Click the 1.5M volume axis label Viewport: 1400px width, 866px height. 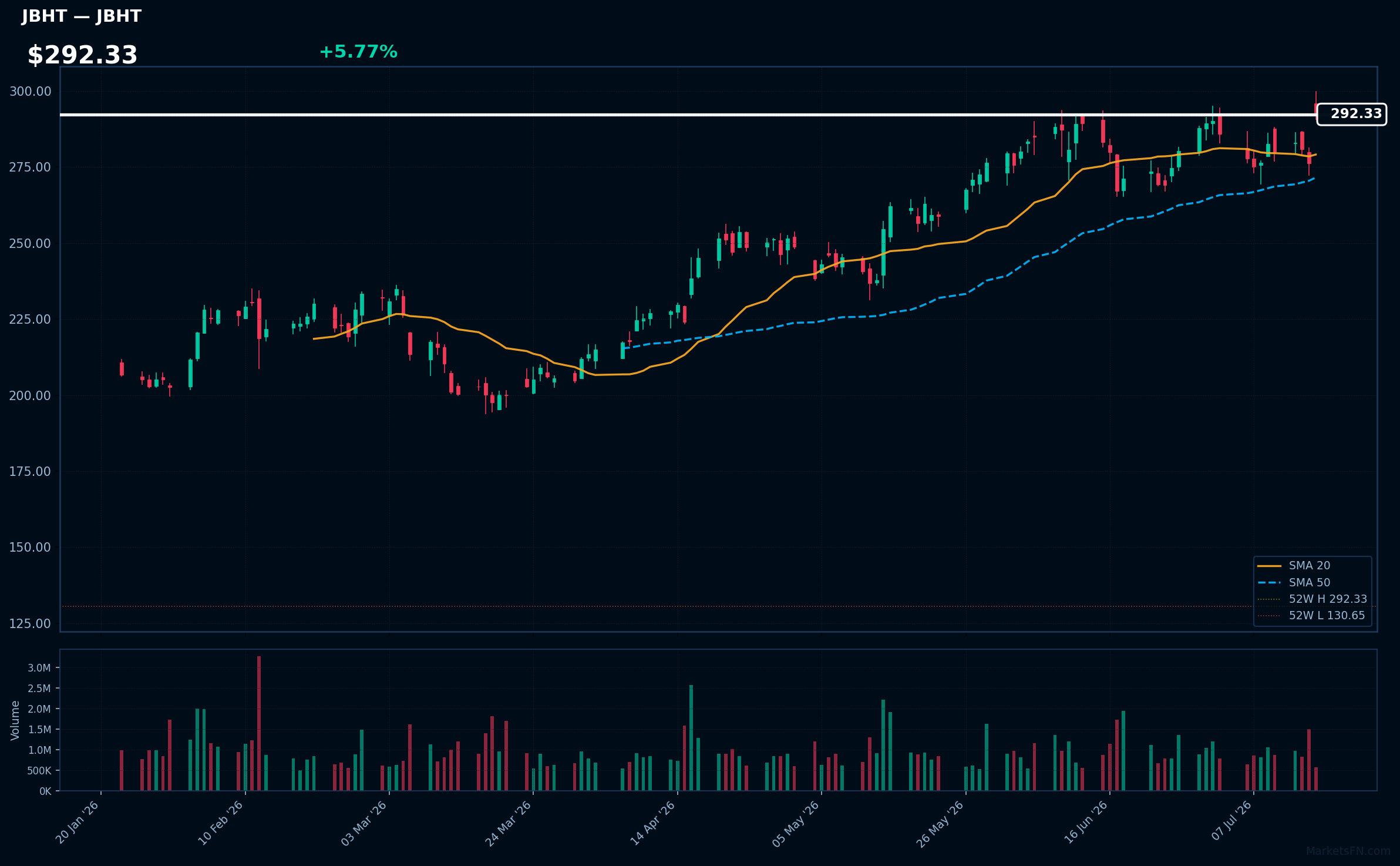(39, 730)
